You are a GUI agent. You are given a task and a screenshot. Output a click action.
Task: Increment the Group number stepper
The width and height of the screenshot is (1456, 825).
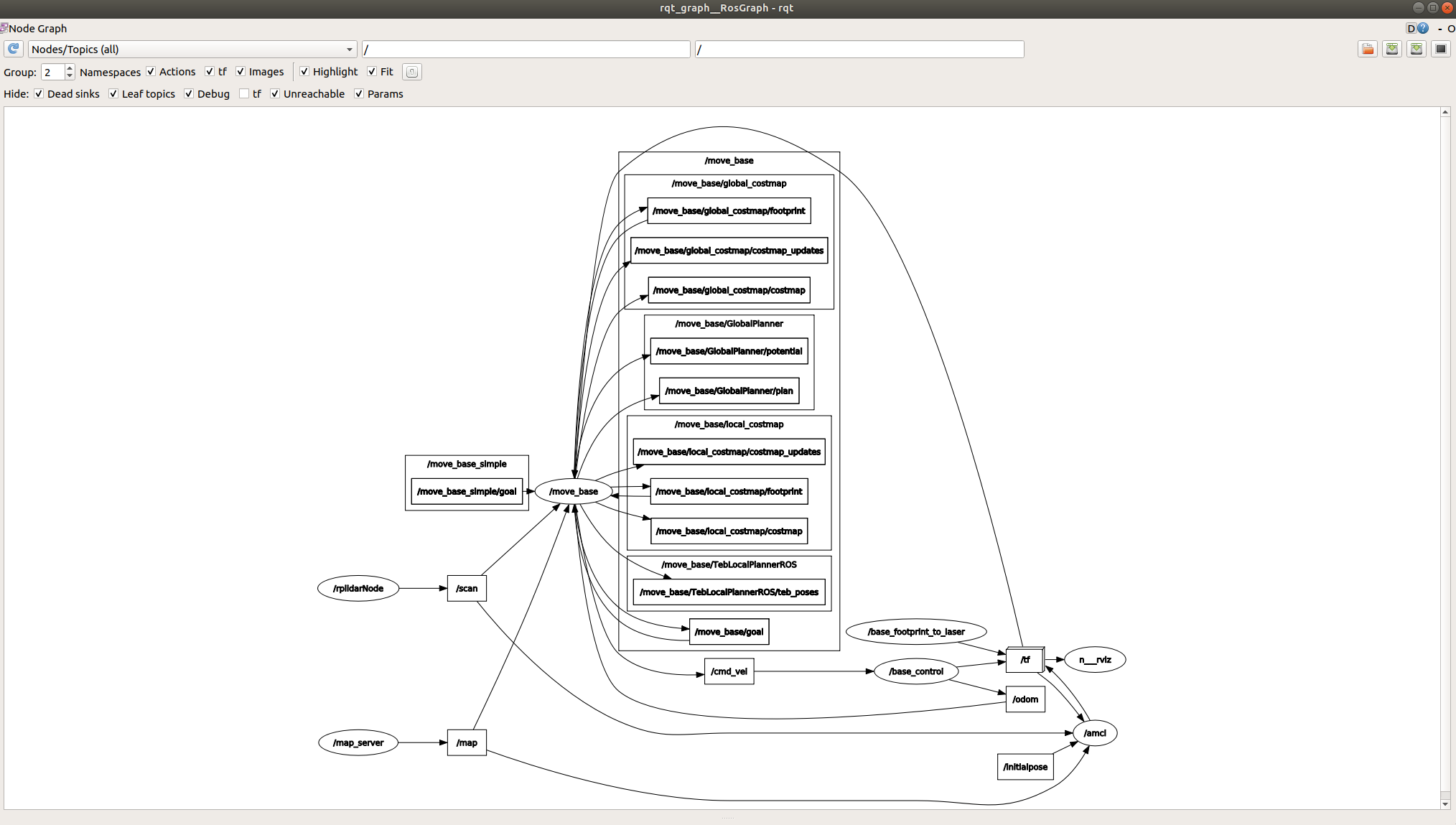[70, 67]
